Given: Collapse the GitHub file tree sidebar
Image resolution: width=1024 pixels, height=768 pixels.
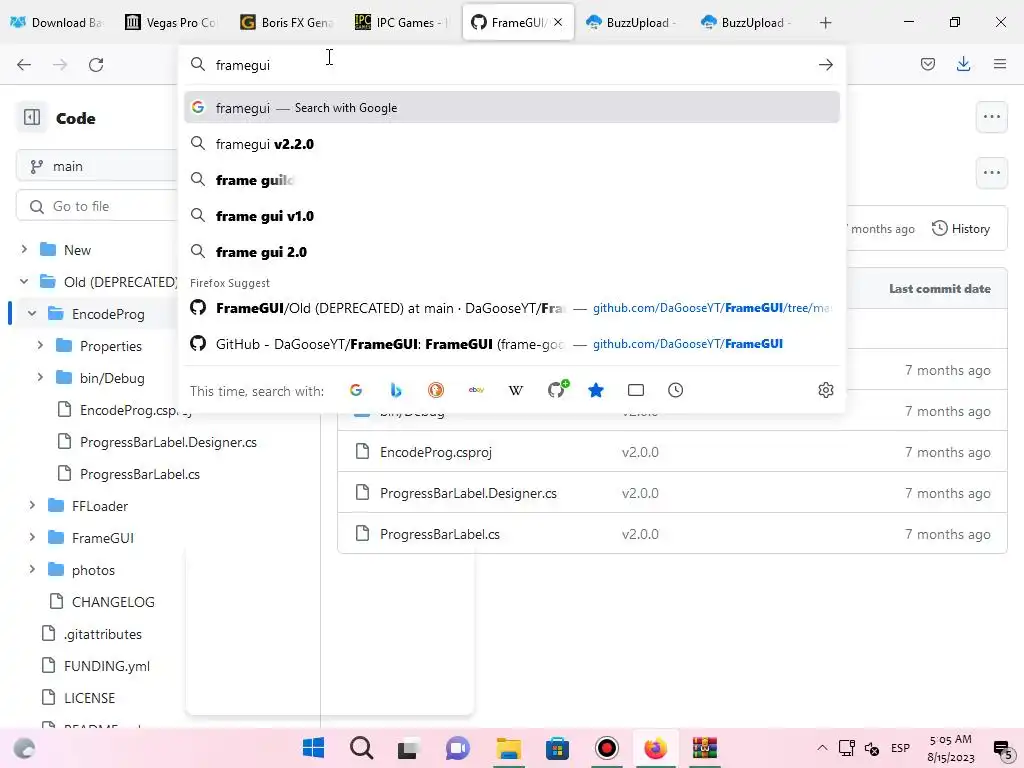Looking at the screenshot, I should 31,118.
